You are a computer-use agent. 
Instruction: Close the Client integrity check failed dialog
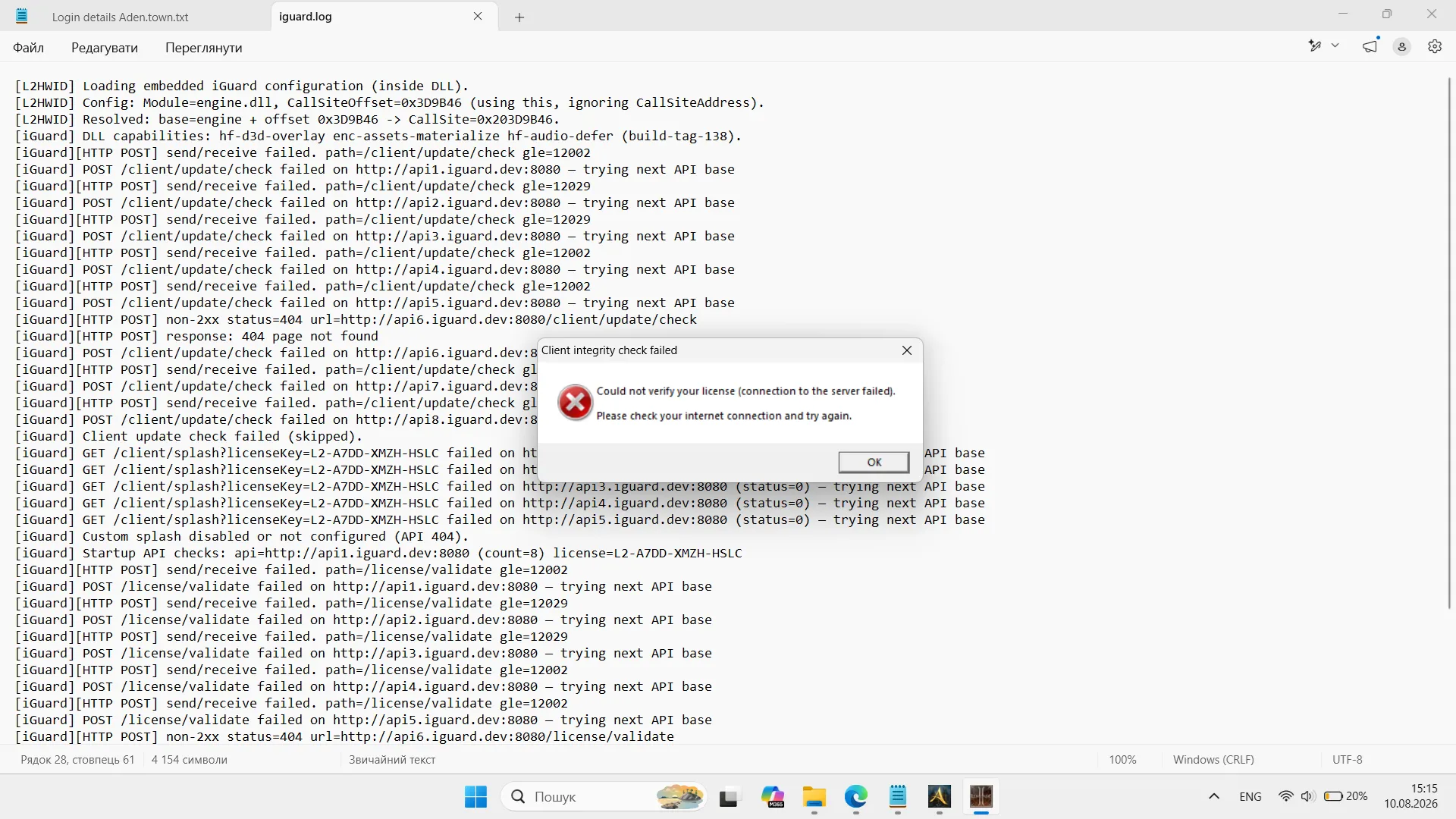pos(907,350)
